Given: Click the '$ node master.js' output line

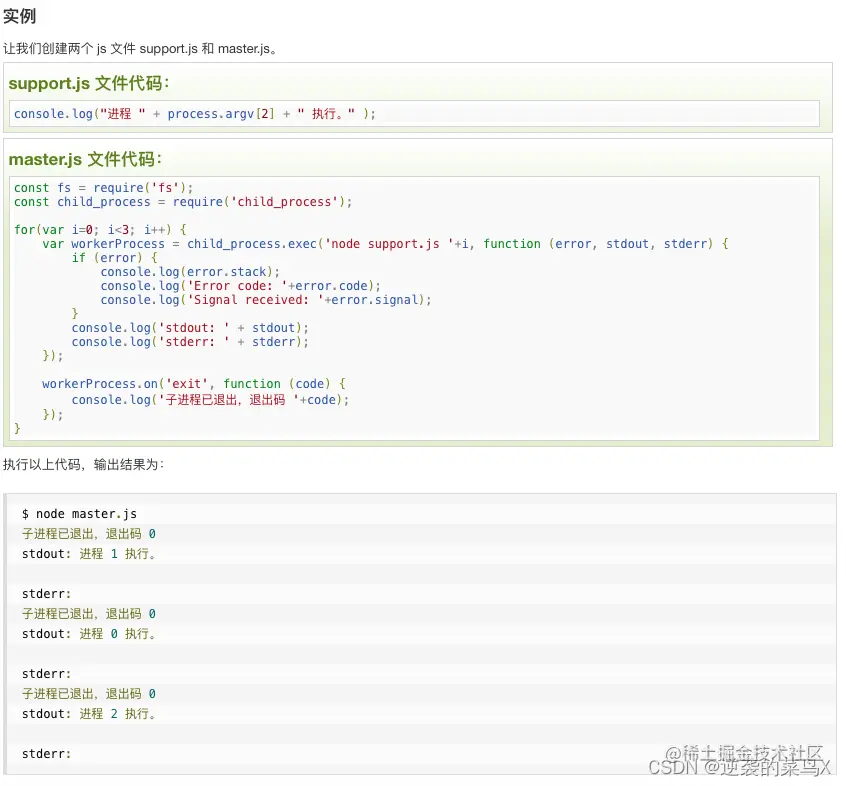Looking at the screenshot, I should tap(79, 514).
